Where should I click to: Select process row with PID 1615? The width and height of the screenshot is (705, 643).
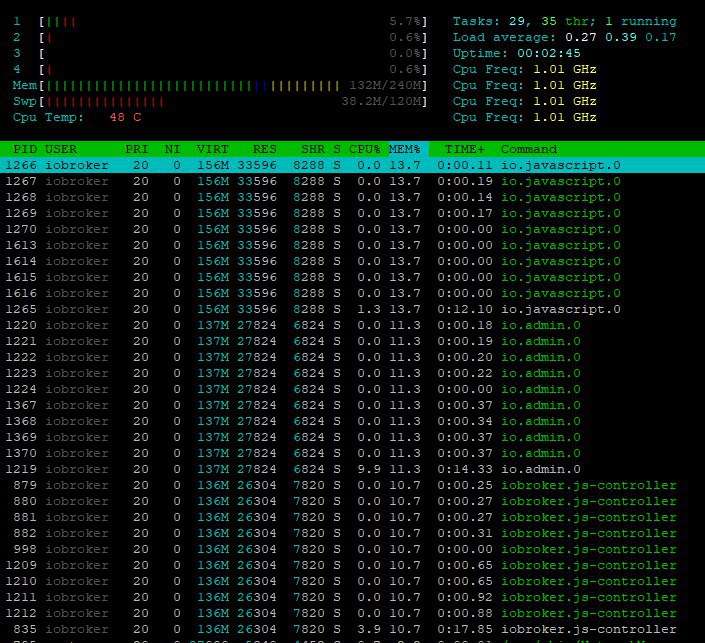pos(352,277)
